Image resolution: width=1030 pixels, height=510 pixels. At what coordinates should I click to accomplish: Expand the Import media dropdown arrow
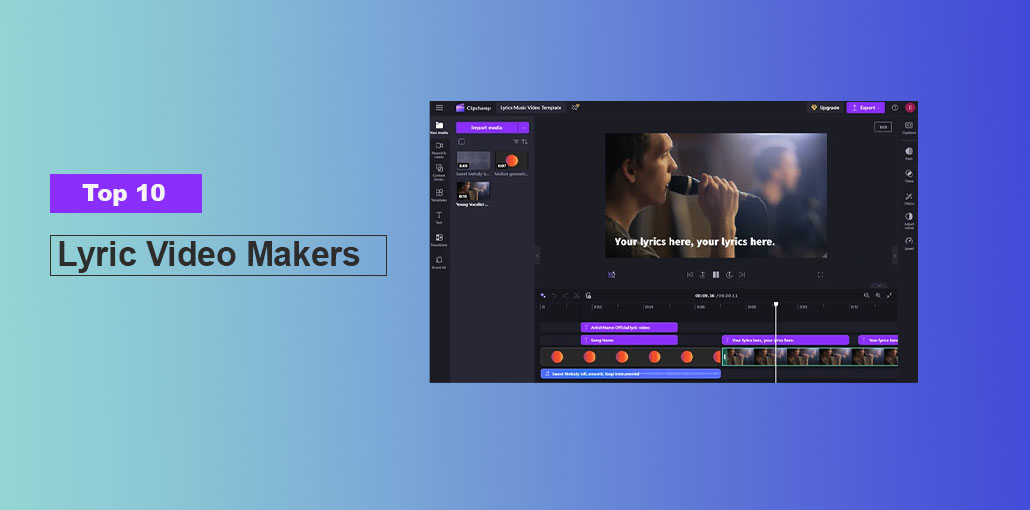coord(524,128)
